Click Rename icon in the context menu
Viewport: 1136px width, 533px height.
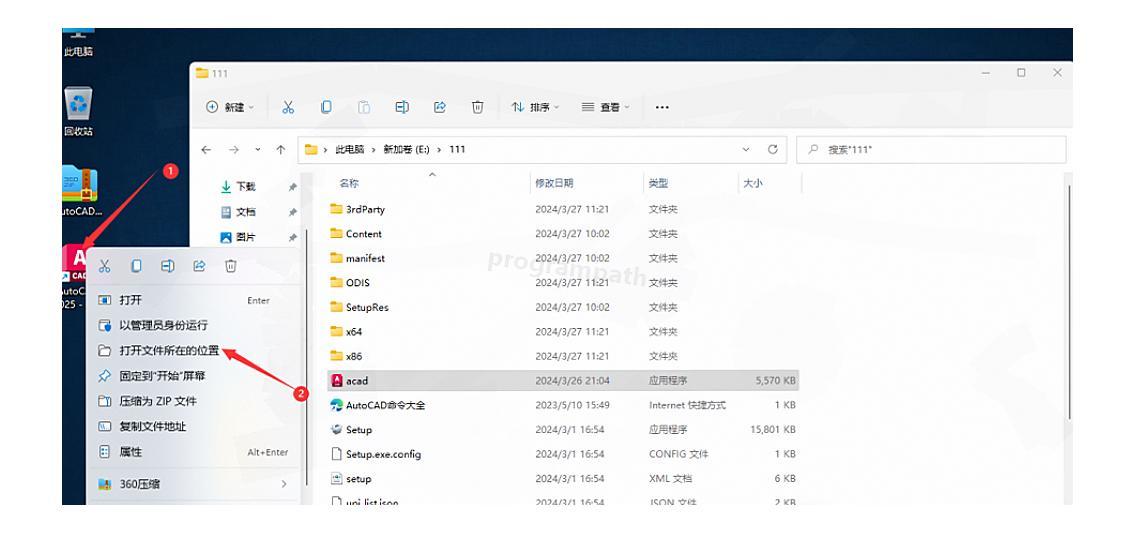pos(167,266)
